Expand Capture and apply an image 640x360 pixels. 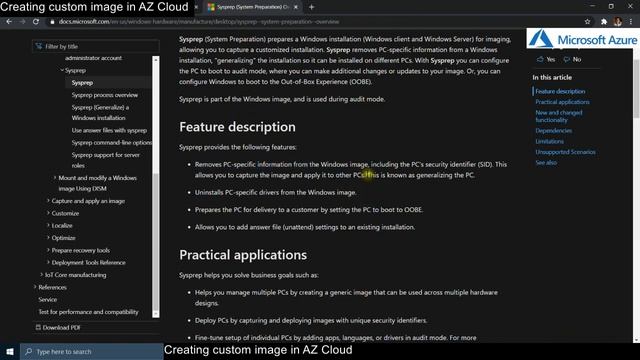(x=48, y=201)
